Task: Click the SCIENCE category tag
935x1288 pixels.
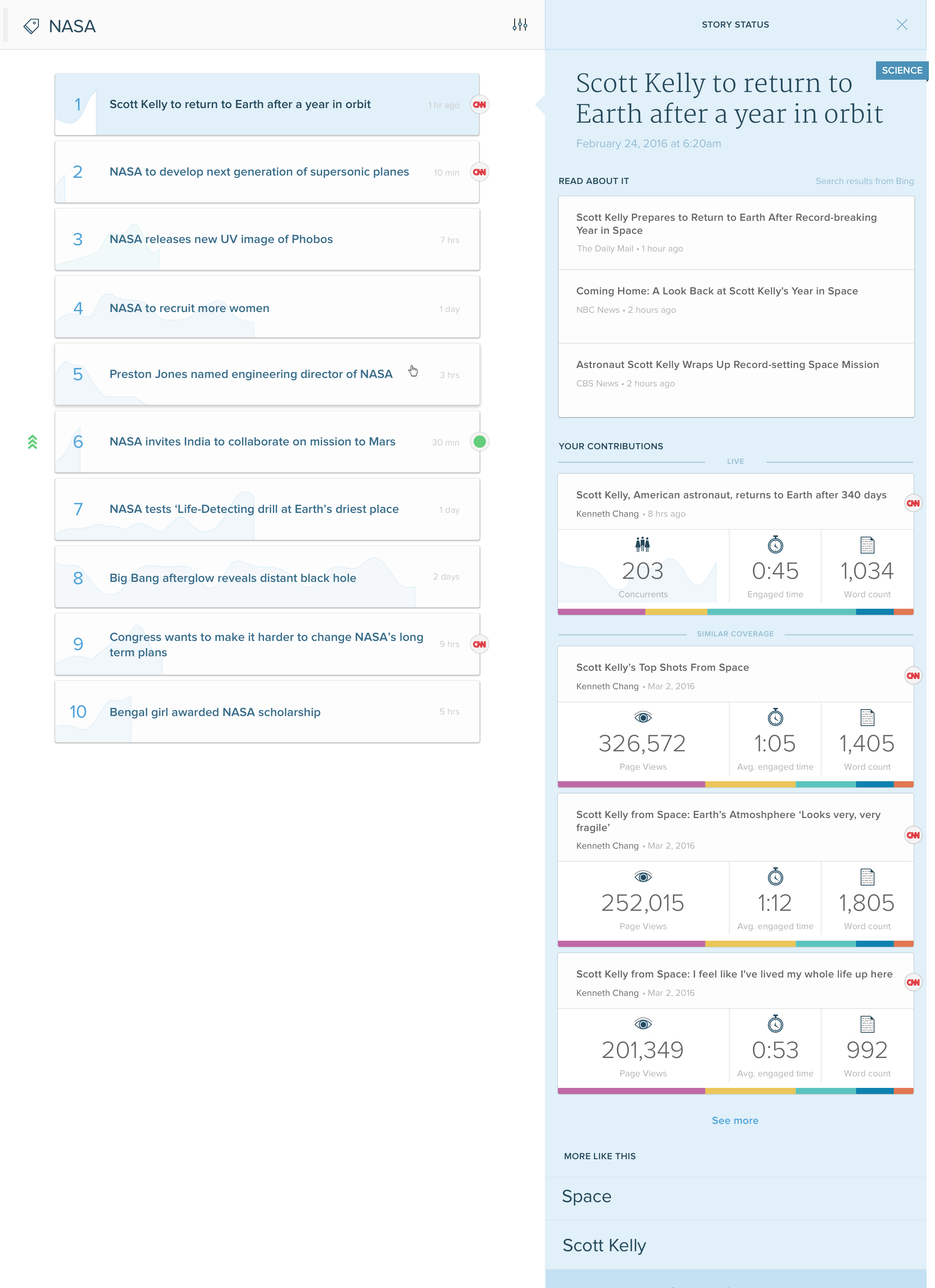Action: pos(901,71)
